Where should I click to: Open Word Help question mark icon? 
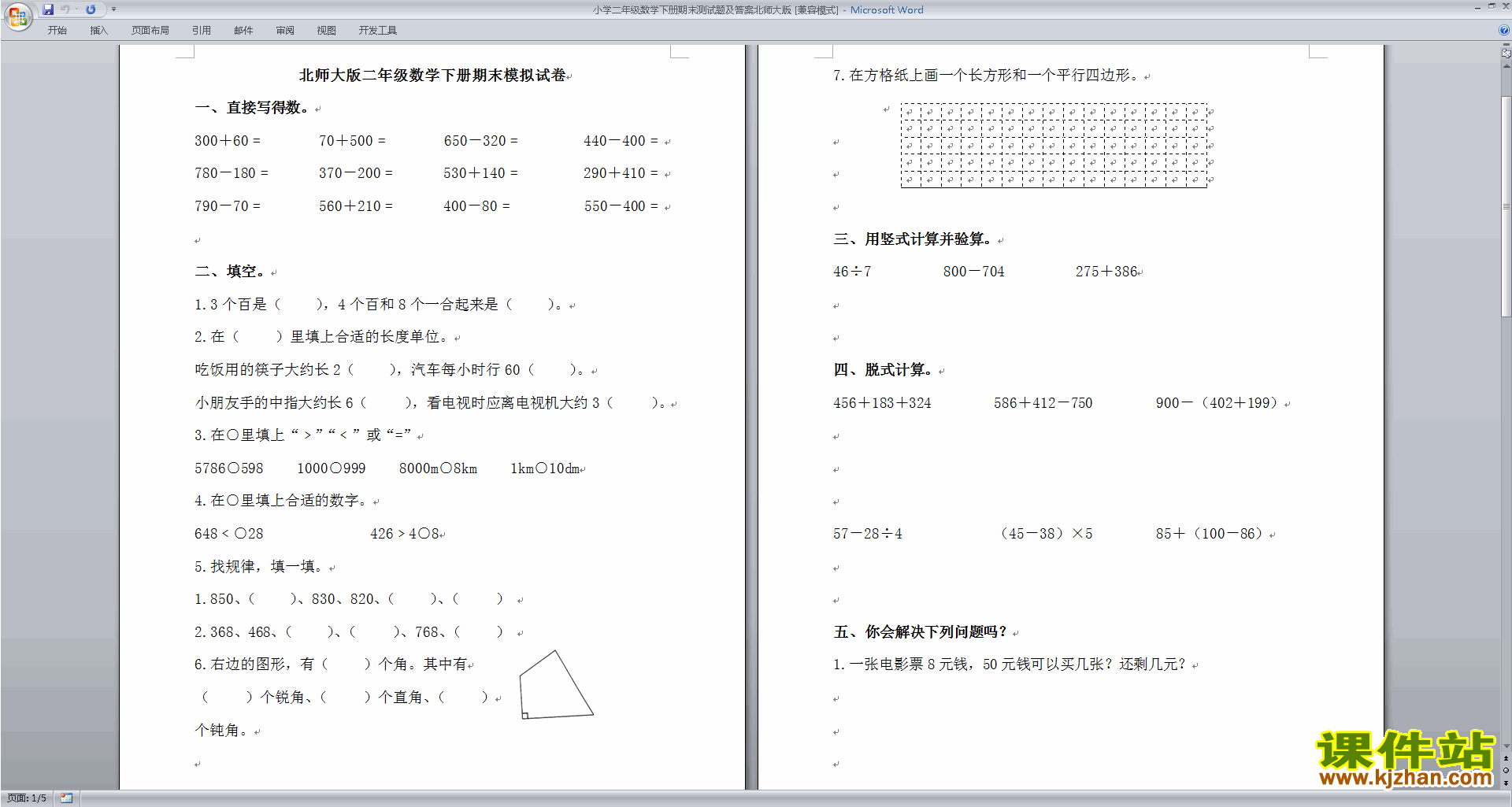pos(1503,30)
